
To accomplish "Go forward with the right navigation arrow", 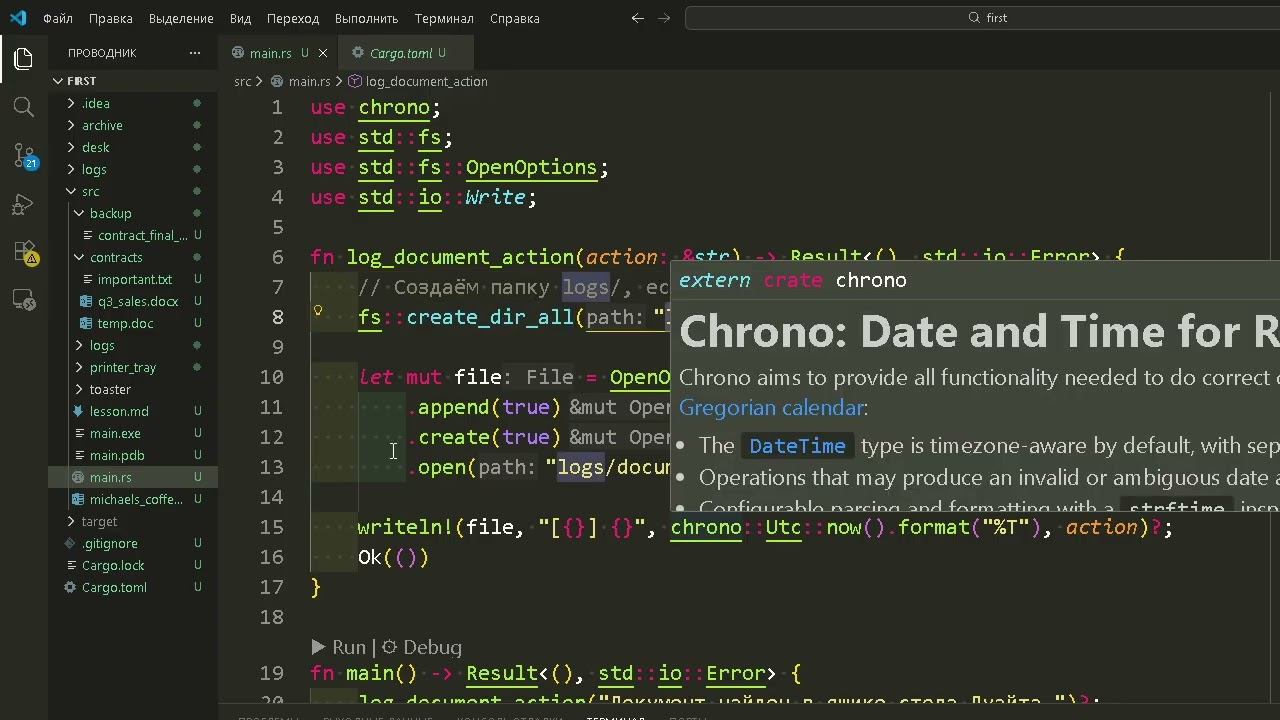I will pos(664,18).
